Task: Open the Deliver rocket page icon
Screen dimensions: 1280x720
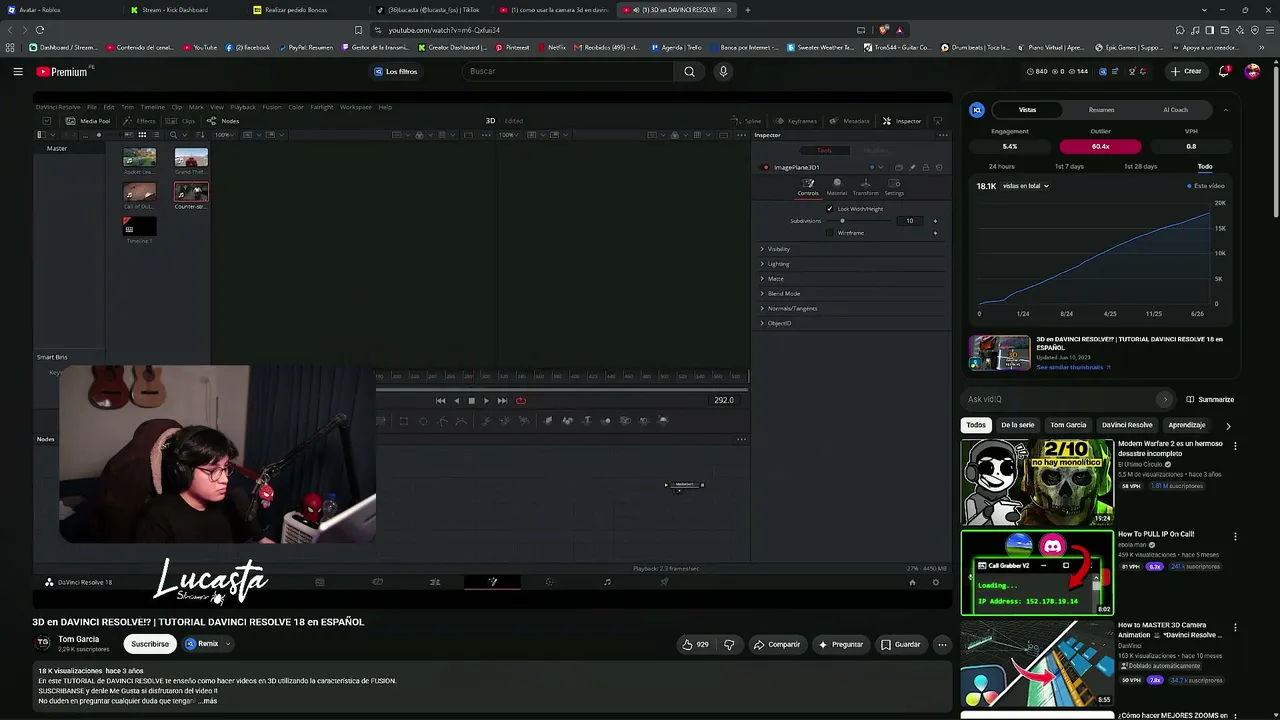Action: tap(664, 582)
